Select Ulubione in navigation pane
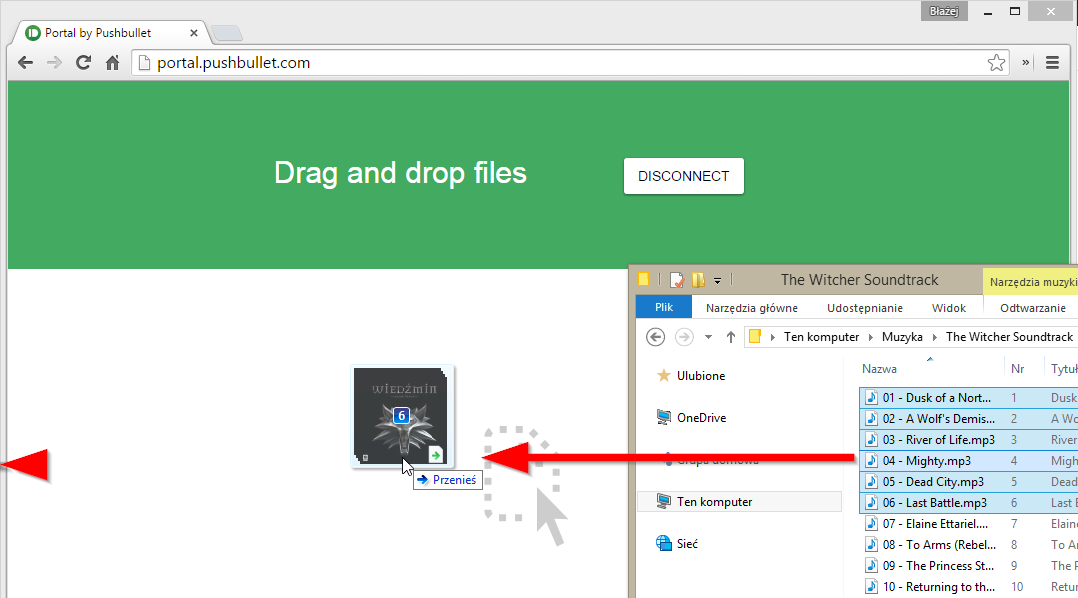The image size is (1078, 598). coord(701,376)
